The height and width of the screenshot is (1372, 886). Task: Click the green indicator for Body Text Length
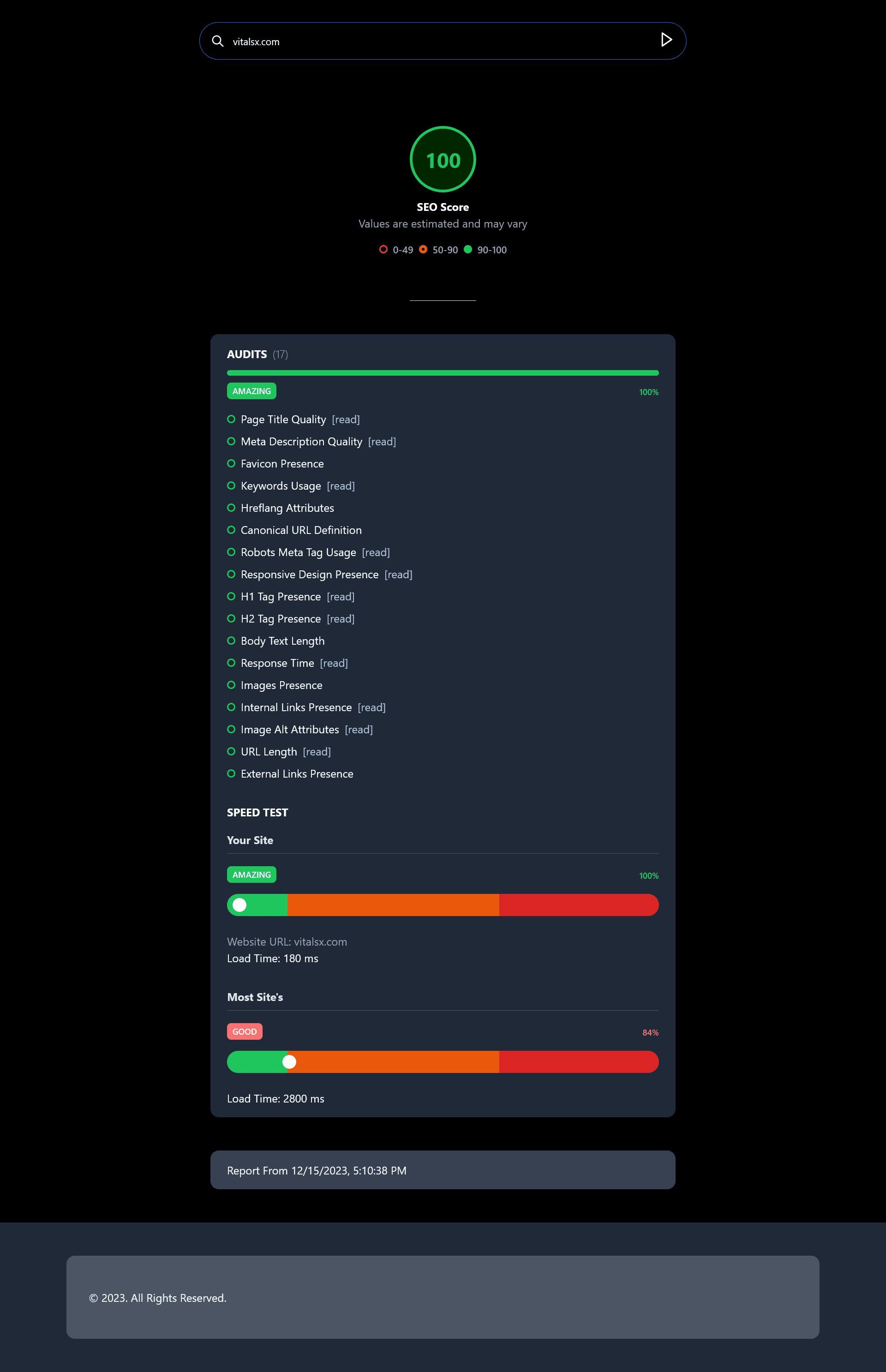(231, 640)
